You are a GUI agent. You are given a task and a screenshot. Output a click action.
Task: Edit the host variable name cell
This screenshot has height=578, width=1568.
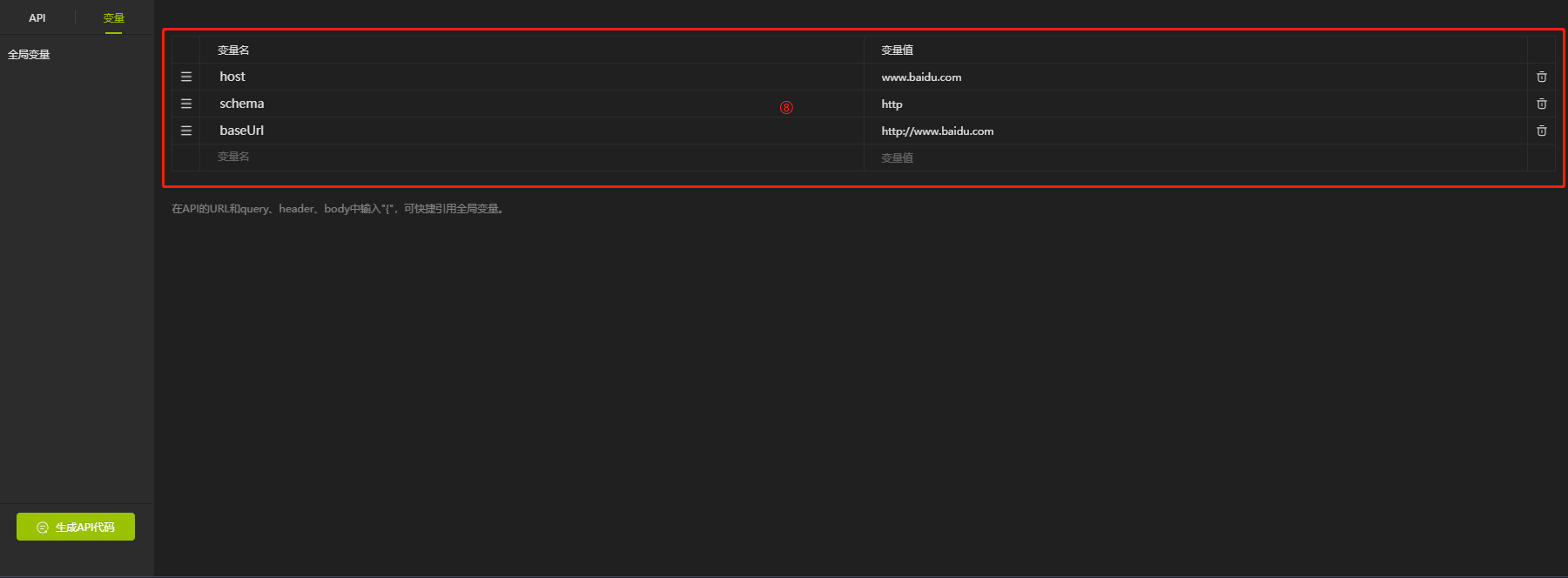point(532,77)
